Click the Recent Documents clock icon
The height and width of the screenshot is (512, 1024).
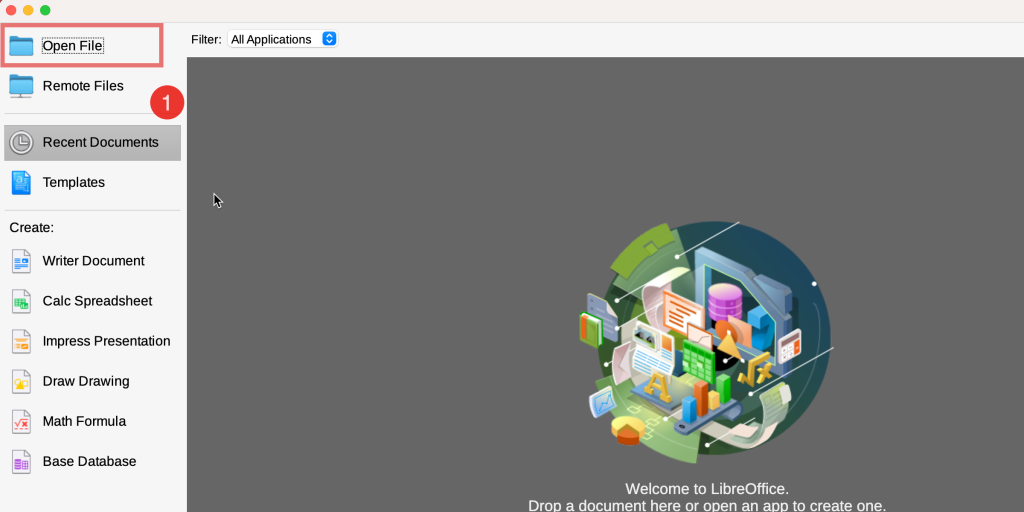tap(21, 142)
